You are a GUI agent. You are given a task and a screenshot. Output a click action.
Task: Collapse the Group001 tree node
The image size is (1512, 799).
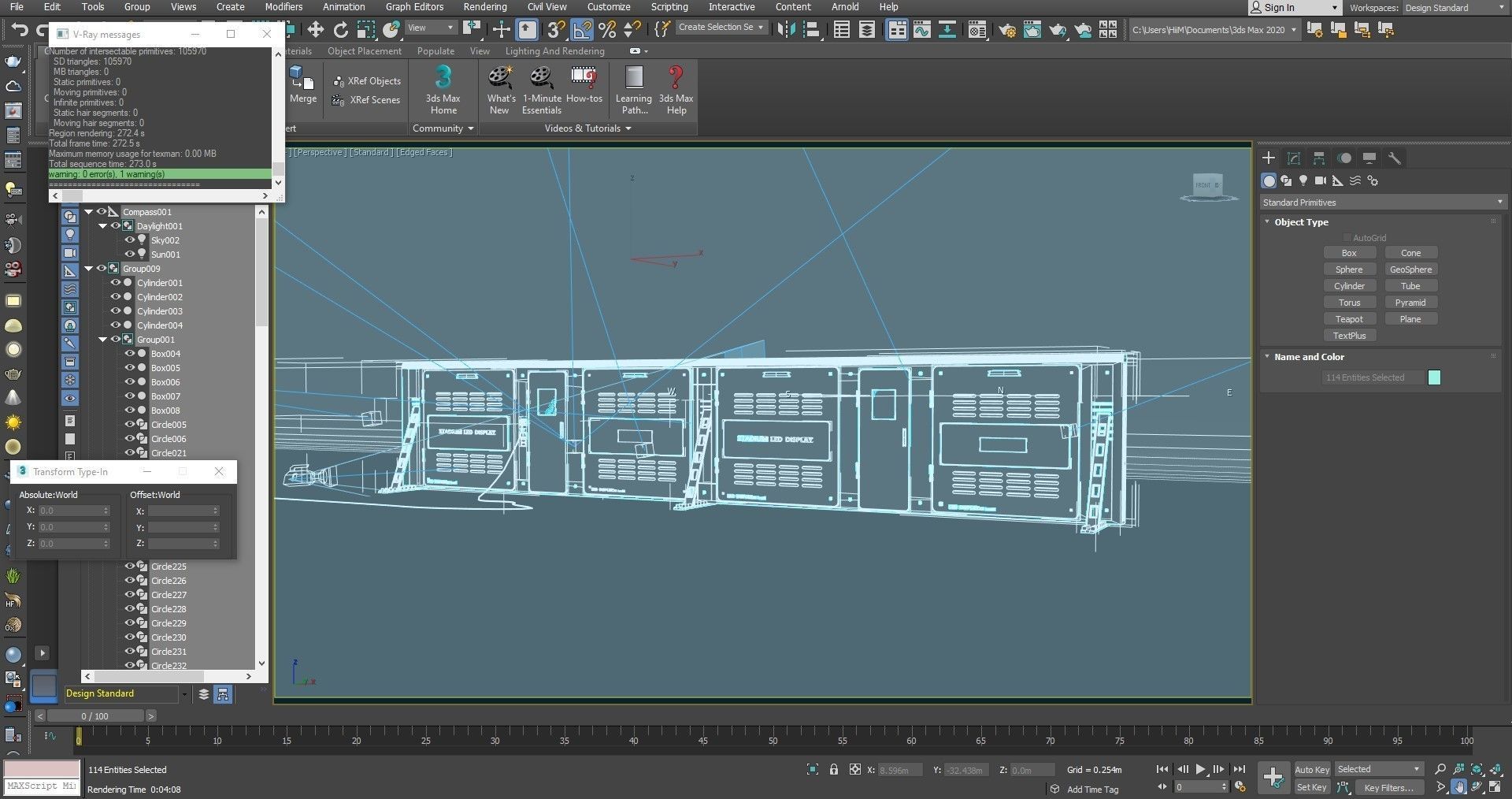click(103, 340)
